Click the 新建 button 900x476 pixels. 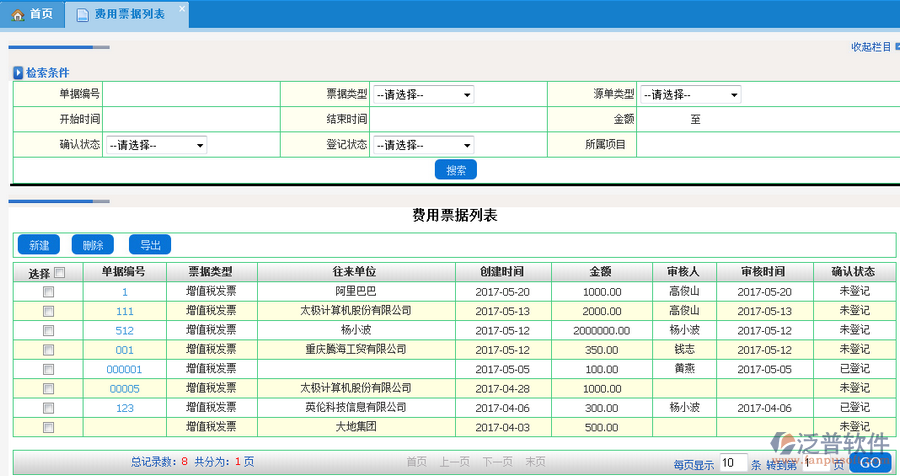39,245
